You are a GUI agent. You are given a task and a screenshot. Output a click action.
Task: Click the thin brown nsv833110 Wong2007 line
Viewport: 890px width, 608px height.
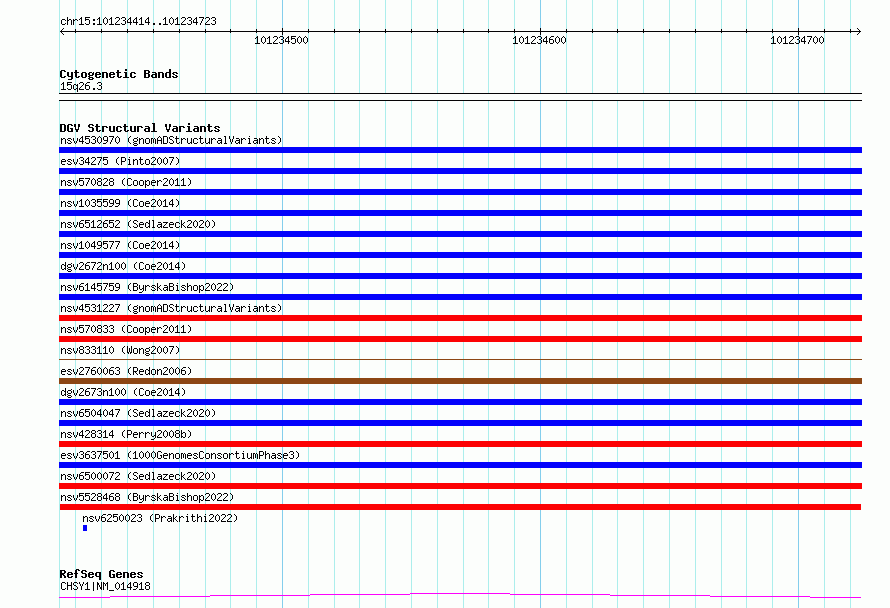pyautogui.click(x=460, y=359)
